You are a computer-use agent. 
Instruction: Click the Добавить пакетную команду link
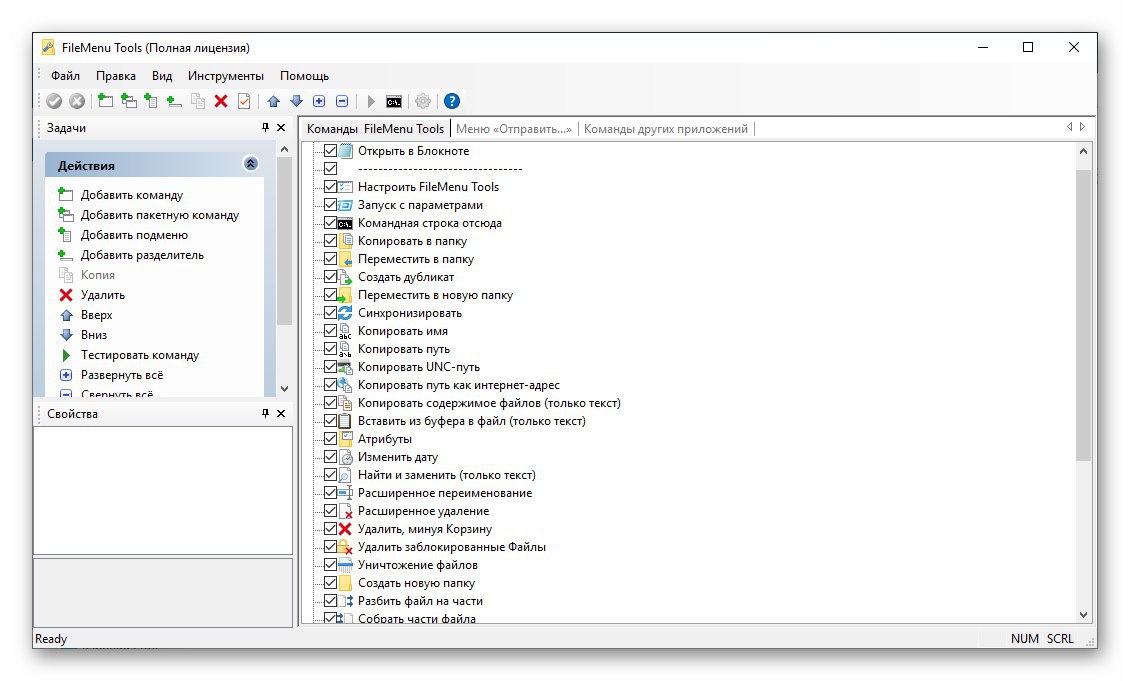[x=160, y=215]
